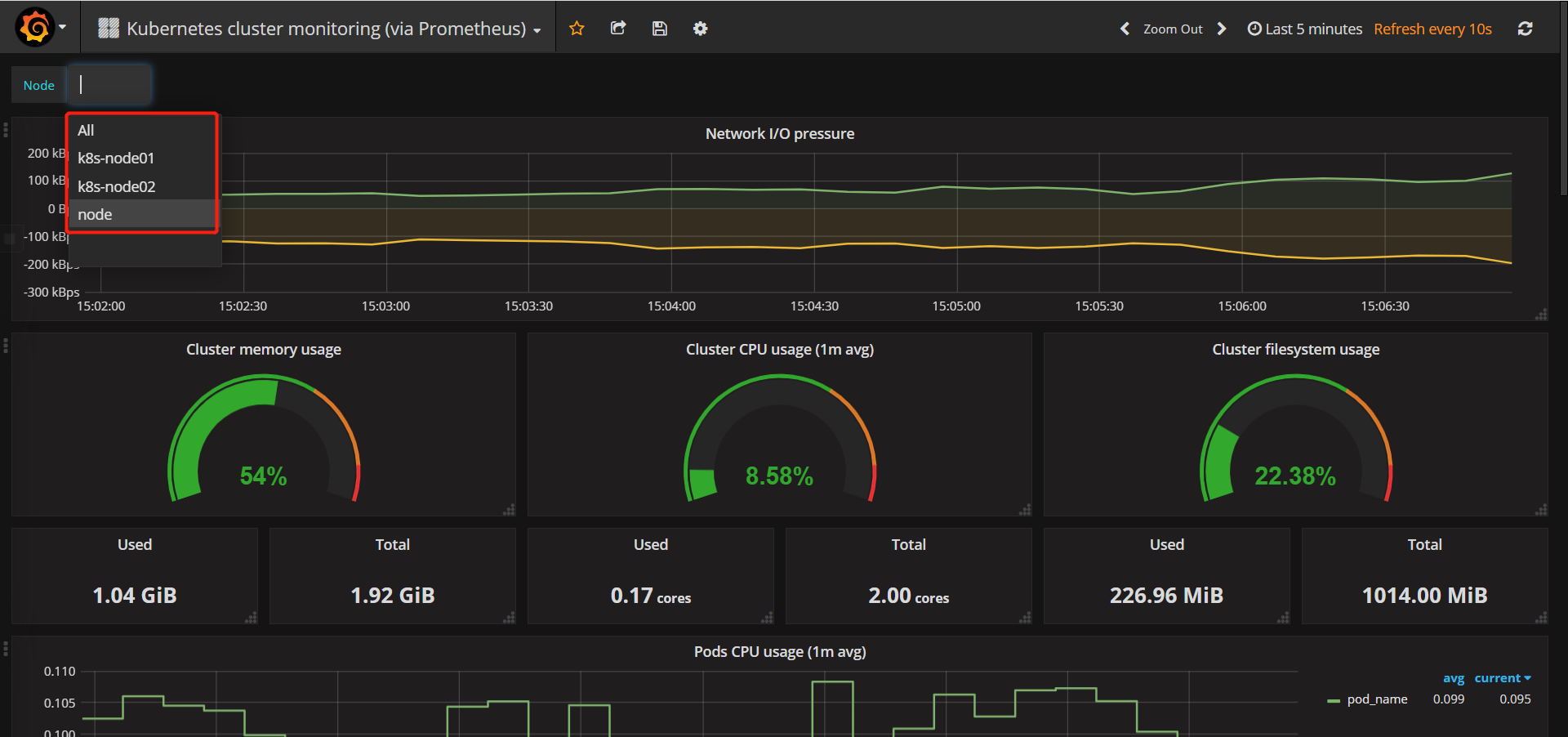Click the manual refresh icon
This screenshot has width=1568, height=737.
click(1525, 29)
